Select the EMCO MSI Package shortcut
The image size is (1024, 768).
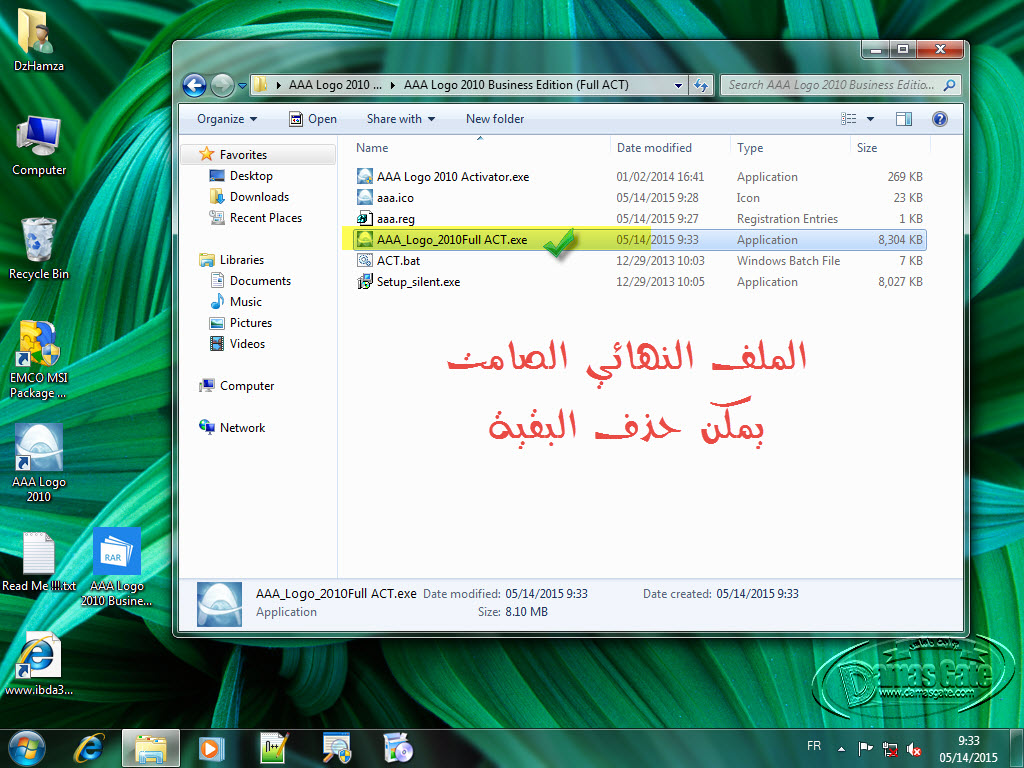pos(39,359)
